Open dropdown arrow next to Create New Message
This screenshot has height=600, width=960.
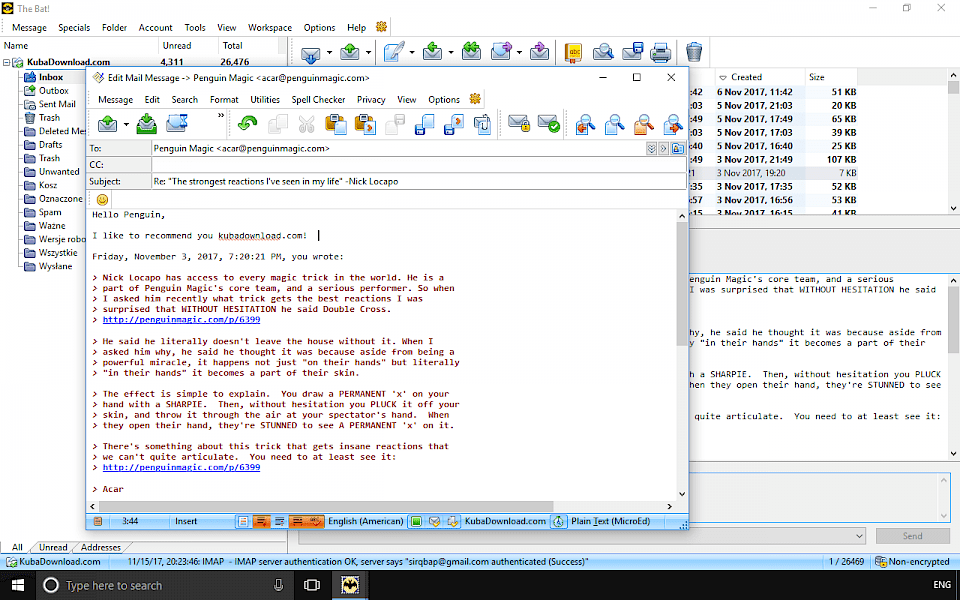coord(412,53)
